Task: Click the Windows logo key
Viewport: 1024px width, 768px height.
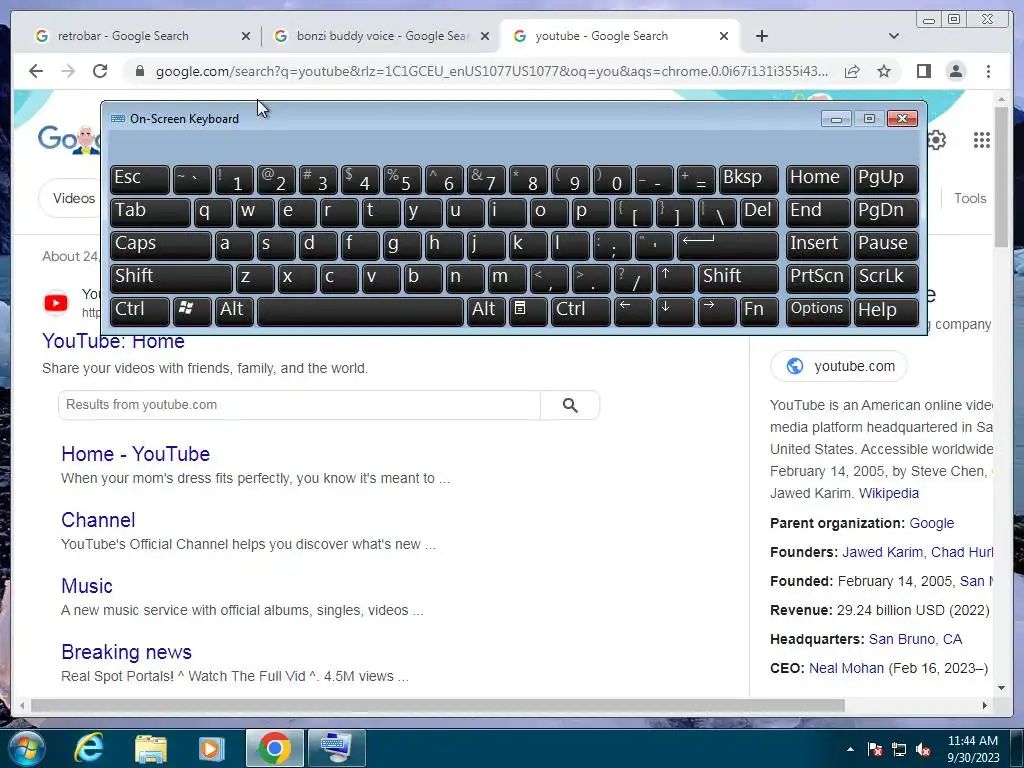Action: pyautogui.click(x=192, y=311)
